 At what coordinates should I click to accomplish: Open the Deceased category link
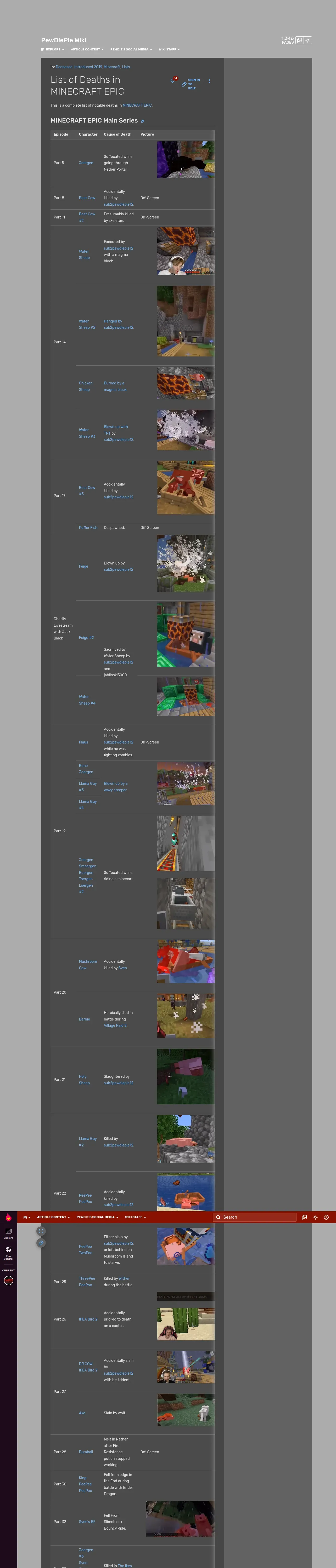coord(64,67)
